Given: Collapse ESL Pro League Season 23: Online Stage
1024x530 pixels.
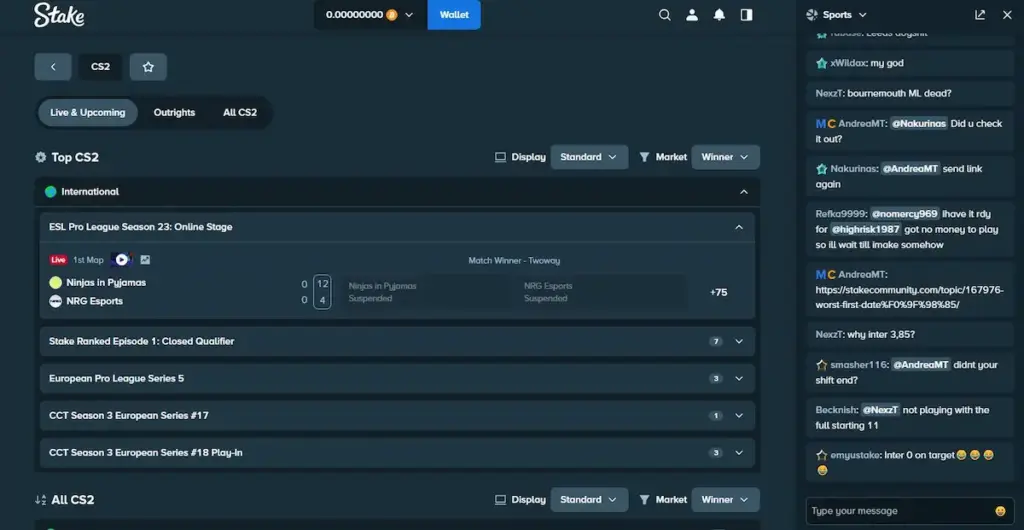Looking at the screenshot, I should [739, 227].
